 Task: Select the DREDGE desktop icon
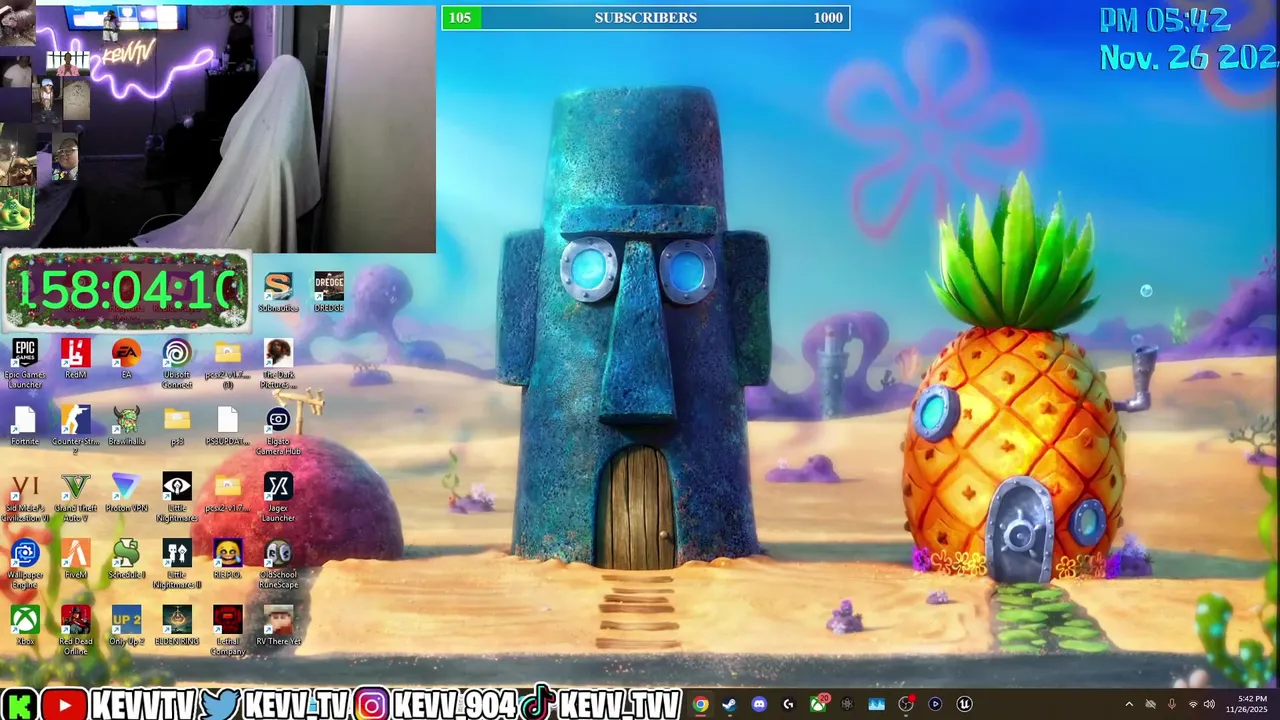pos(329,292)
